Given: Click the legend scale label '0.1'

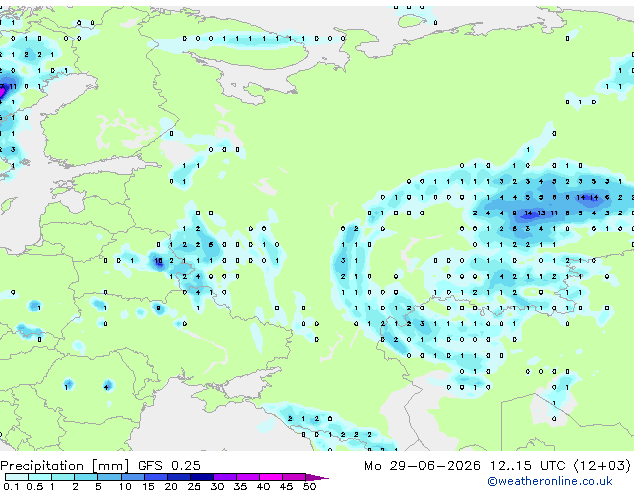Looking at the screenshot, I should pyautogui.click(x=11, y=486).
